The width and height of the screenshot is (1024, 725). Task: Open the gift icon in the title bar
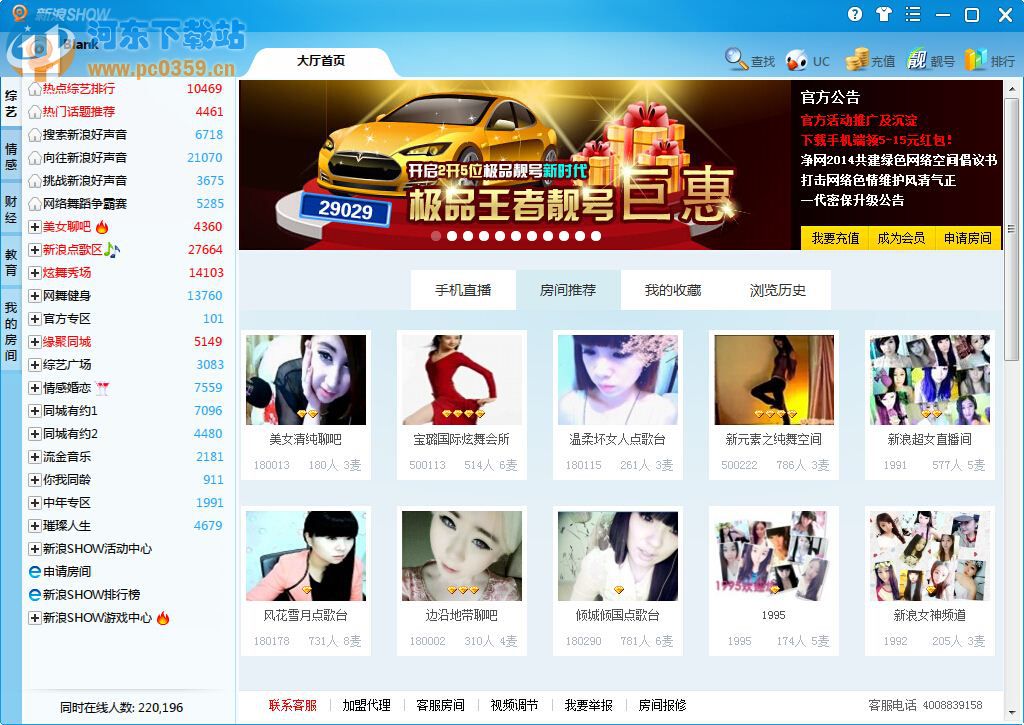886,15
